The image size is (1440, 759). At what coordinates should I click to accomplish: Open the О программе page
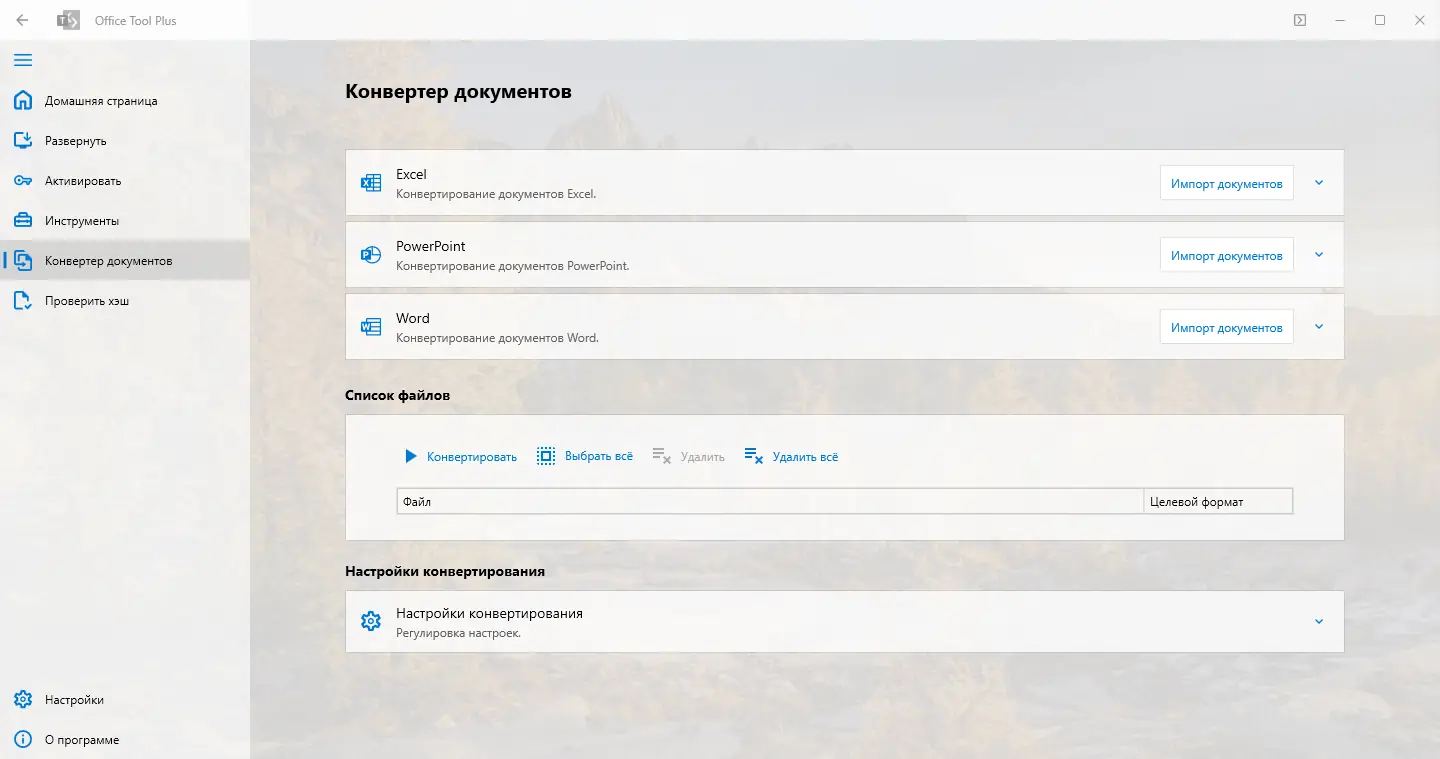[x=125, y=740]
